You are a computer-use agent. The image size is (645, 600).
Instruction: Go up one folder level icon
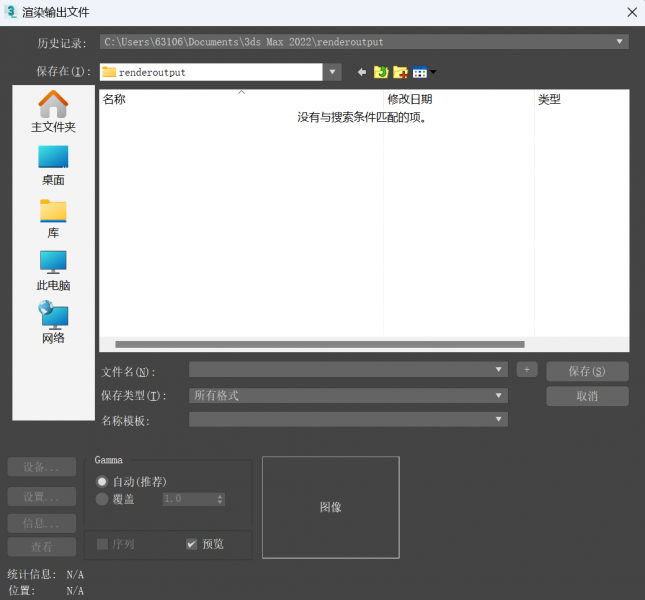click(x=381, y=72)
